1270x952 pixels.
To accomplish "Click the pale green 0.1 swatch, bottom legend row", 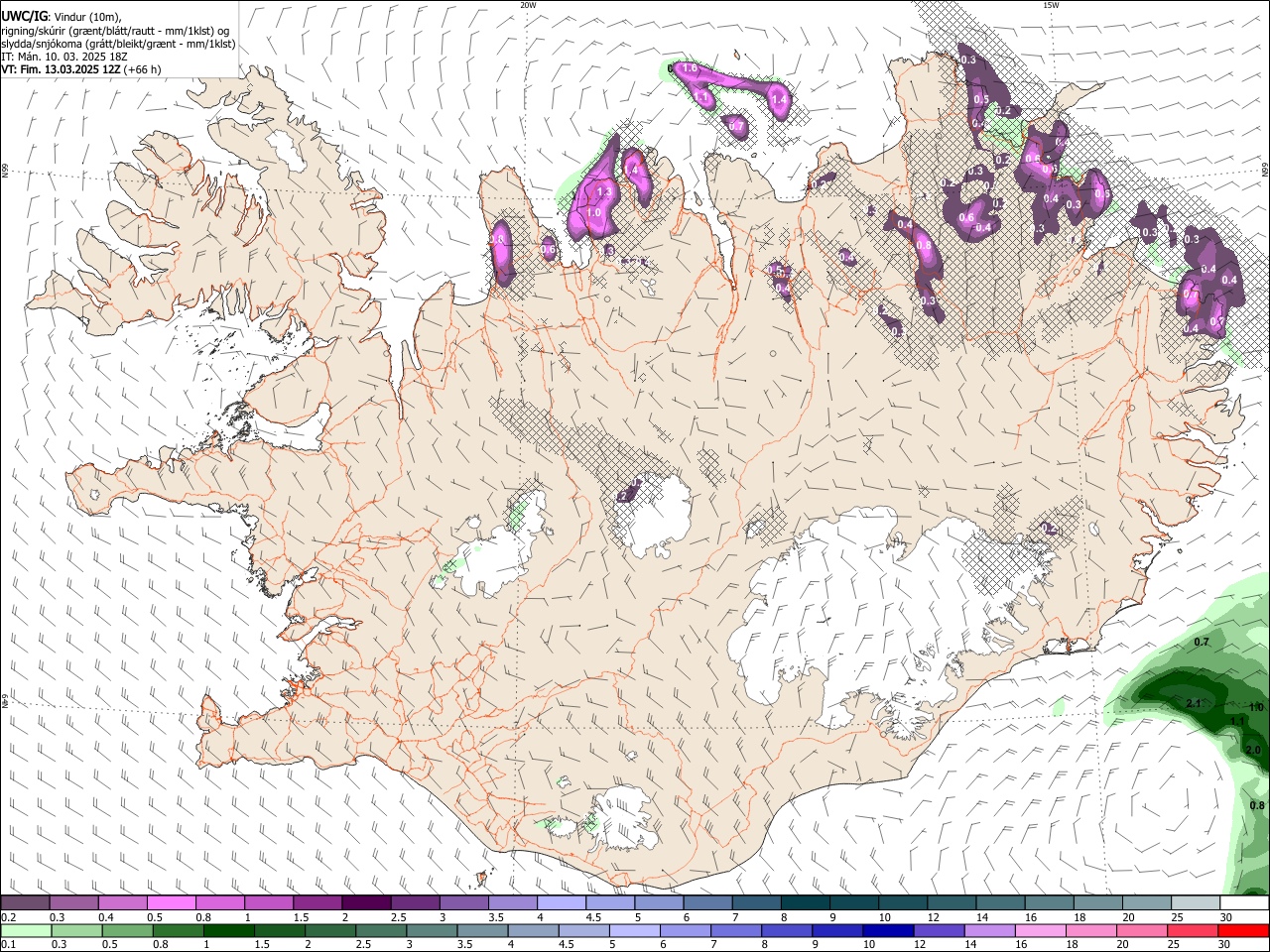I will pos(26,931).
